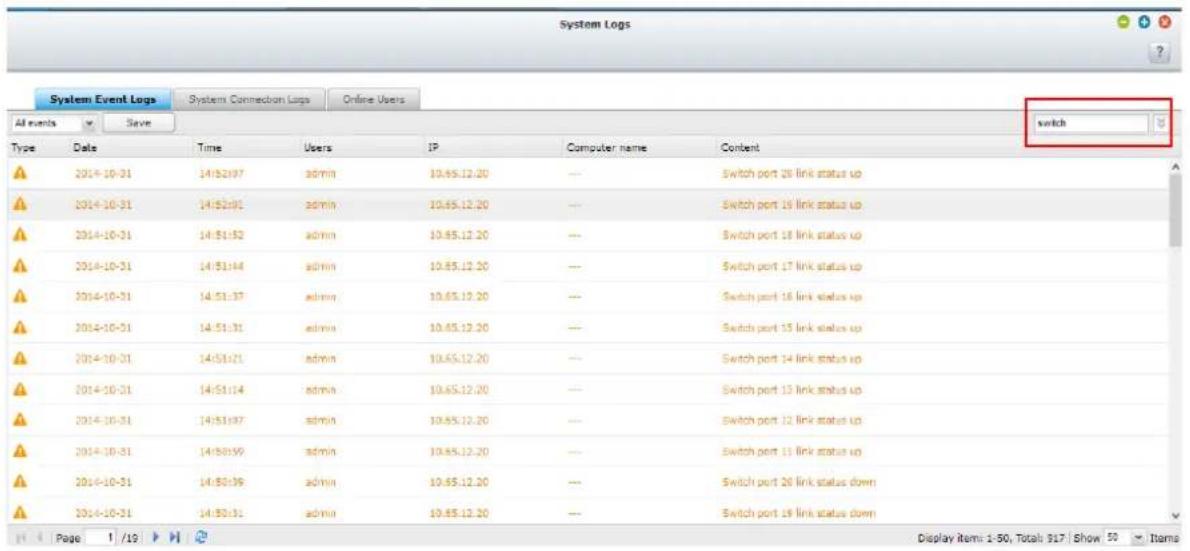This screenshot has width=1190, height=551.
Task: Sort by the Computer name column header
Action: [605, 147]
